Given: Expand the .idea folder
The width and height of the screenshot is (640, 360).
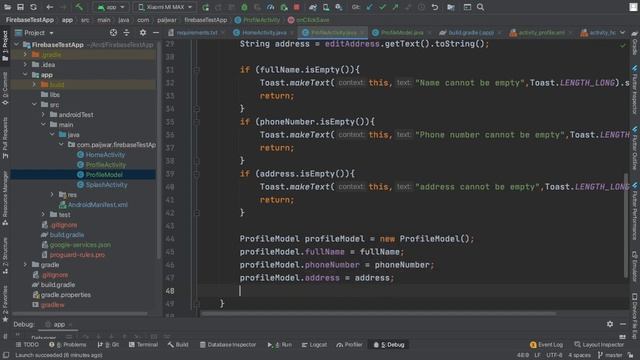Looking at the screenshot, I should (x=25, y=64).
